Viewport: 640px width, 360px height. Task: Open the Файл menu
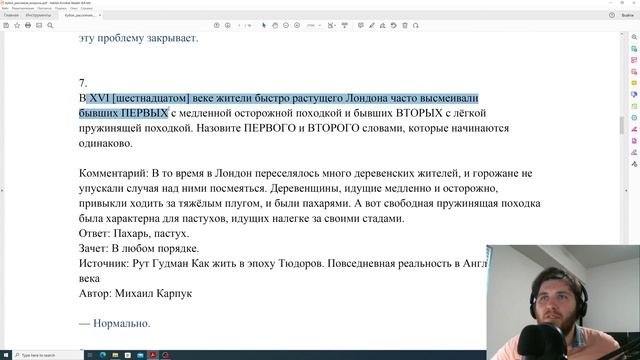pyautogui.click(x=5, y=8)
